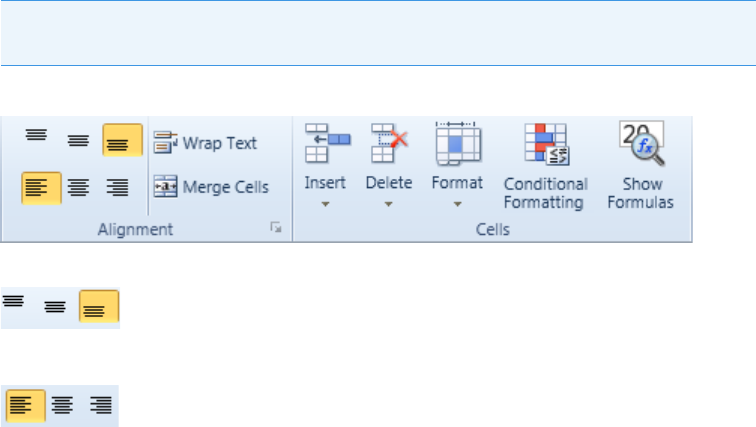The height and width of the screenshot is (427, 756).
Task: Click the Merge Cells button
Action: coord(210,187)
